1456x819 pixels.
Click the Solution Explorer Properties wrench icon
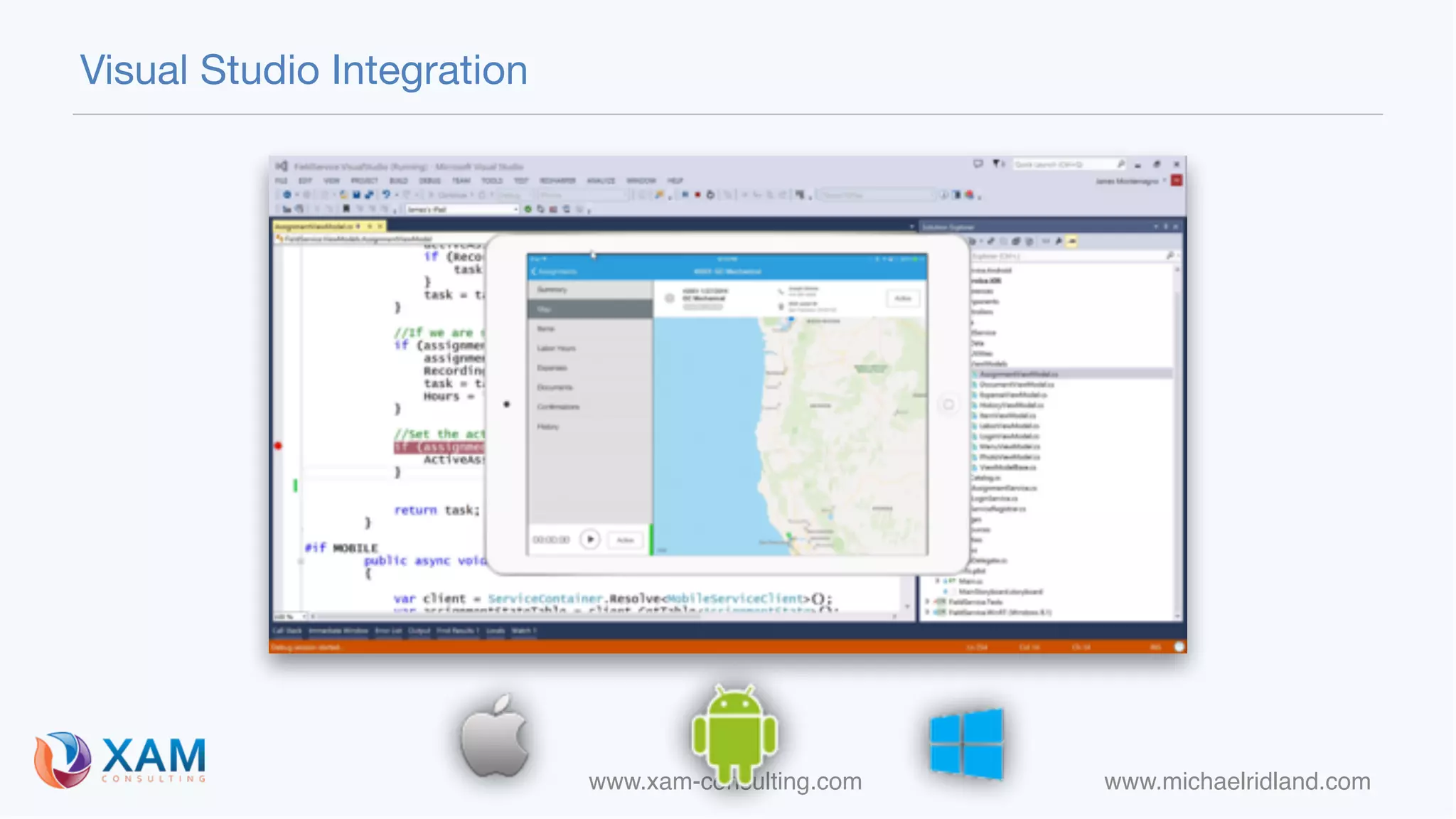(1059, 242)
